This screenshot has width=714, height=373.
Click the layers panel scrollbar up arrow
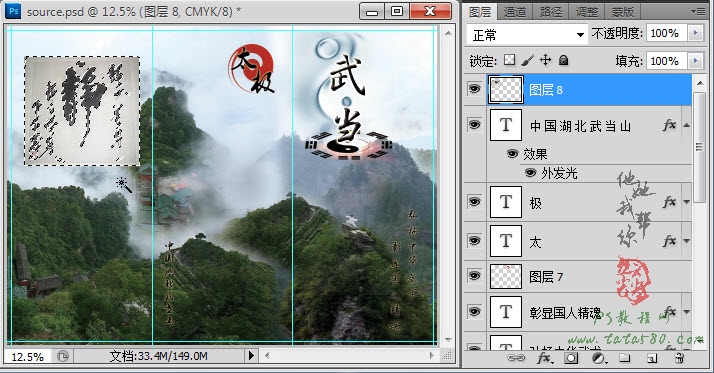699,83
